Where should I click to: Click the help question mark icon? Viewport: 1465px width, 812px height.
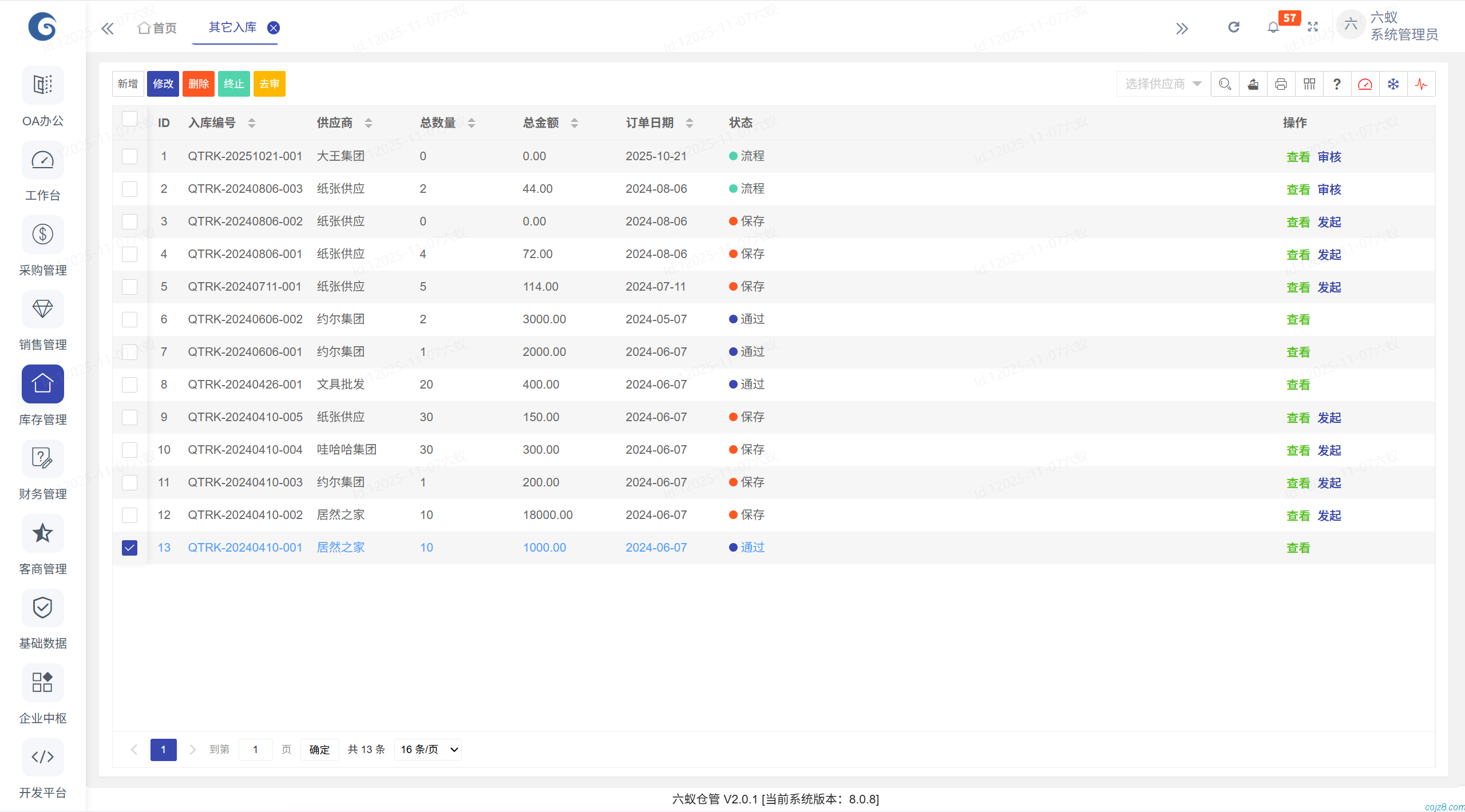tap(1336, 84)
